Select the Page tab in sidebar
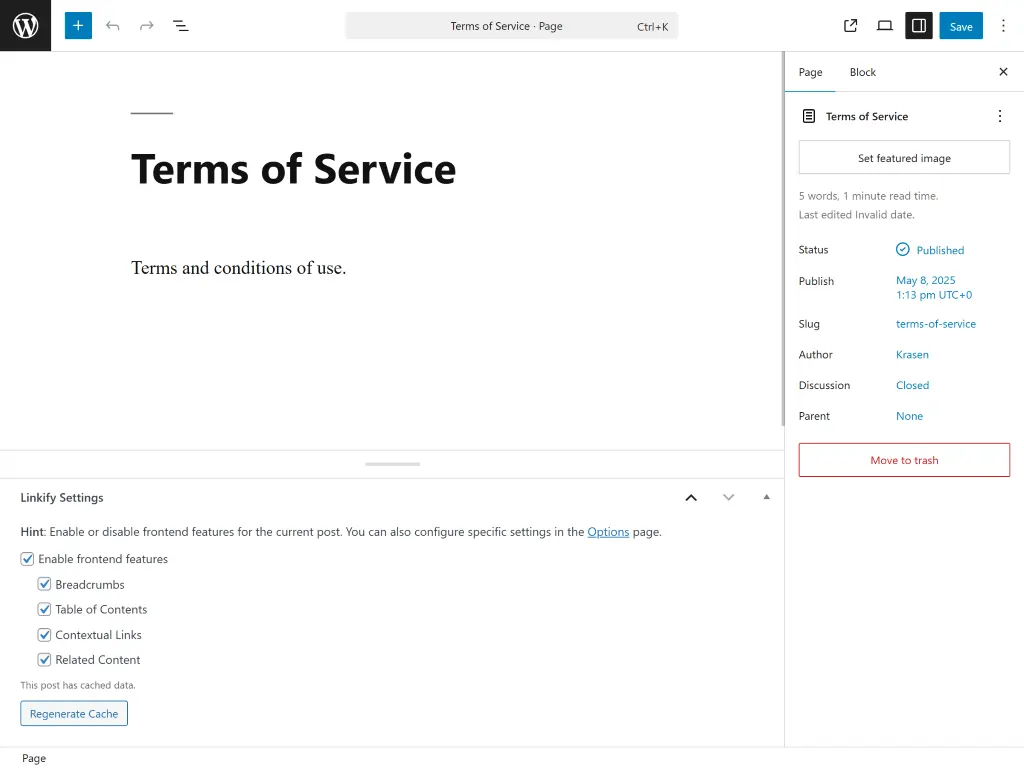Screen dimensions: 1024x768 coord(810,72)
